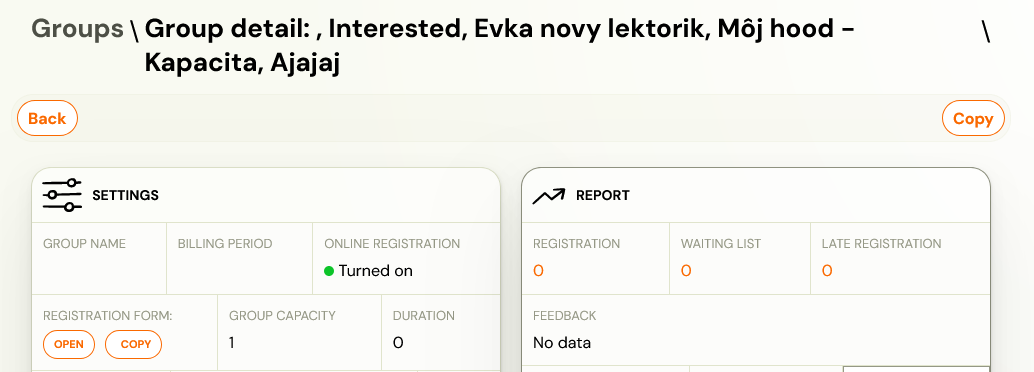
Task: Click the Duration value
Action: point(398,343)
